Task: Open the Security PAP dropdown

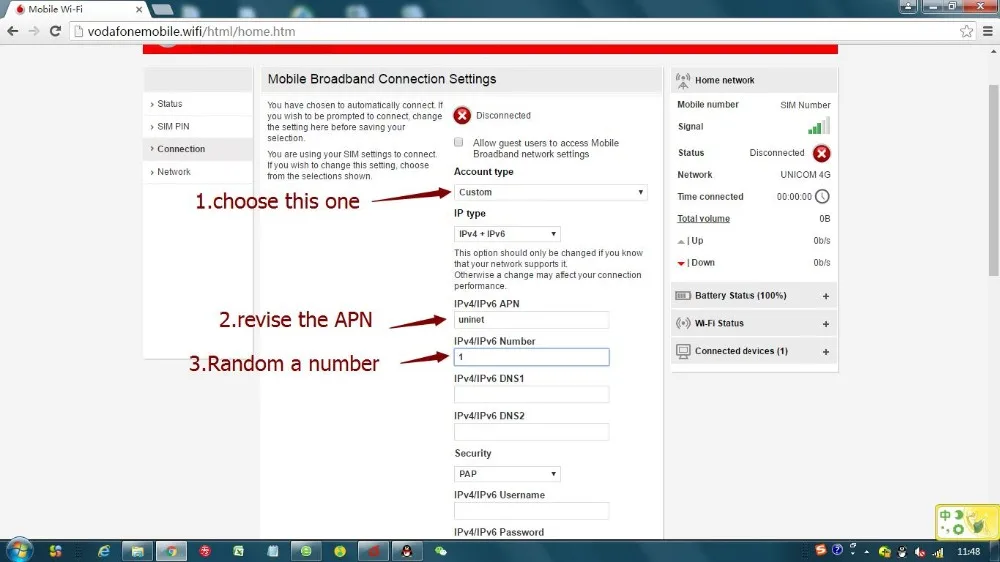Action: point(507,474)
